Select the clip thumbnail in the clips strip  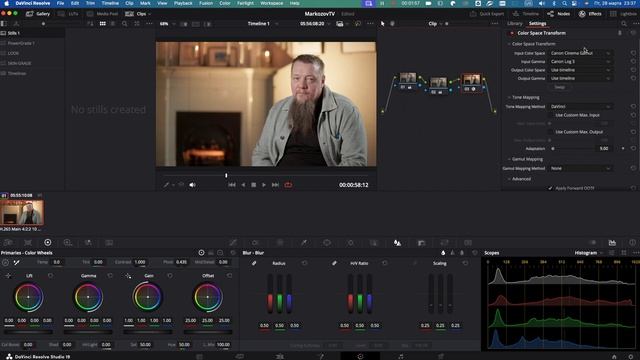22,213
